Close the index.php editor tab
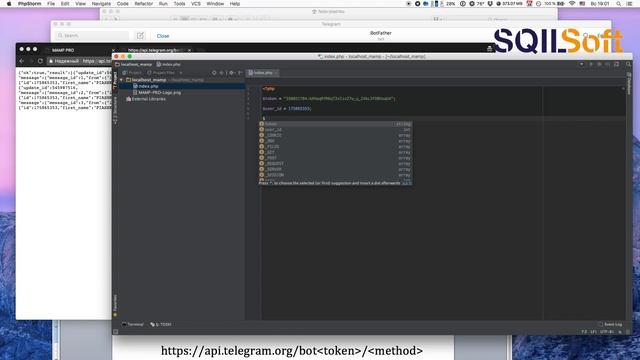The height and width of the screenshot is (360, 640). [276, 73]
